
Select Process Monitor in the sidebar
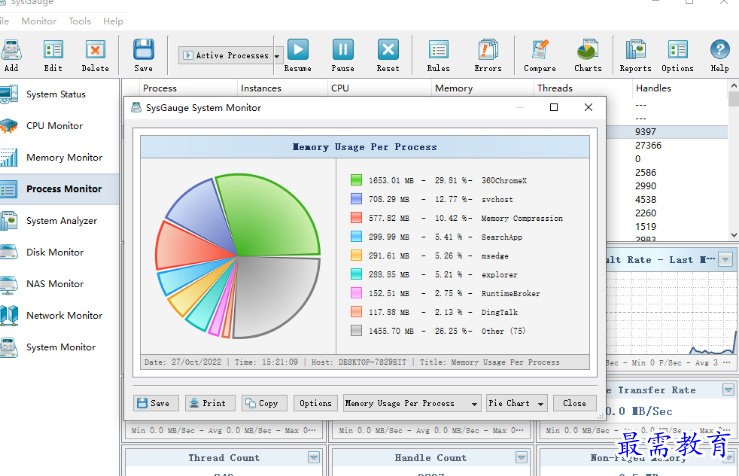[x=59, y=189]
